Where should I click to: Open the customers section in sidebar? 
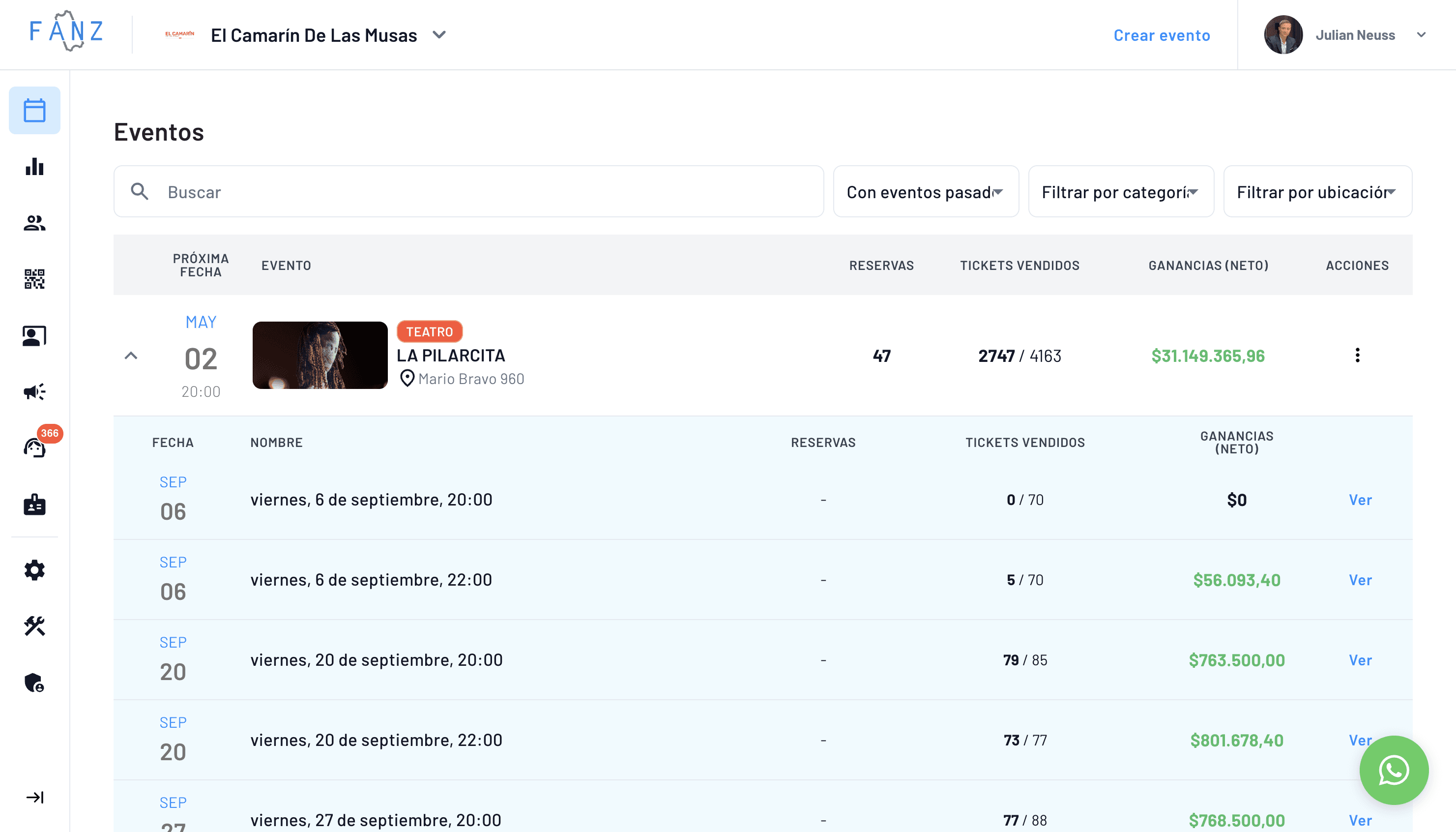[34, 223]
